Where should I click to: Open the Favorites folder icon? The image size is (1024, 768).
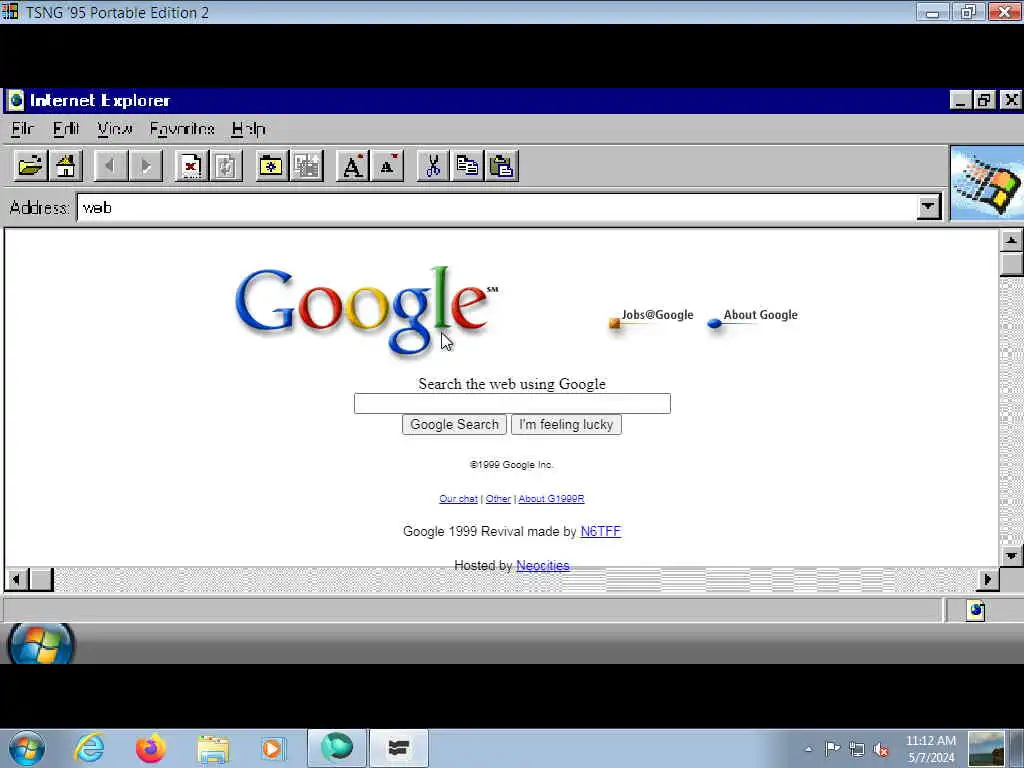[272, 166]
